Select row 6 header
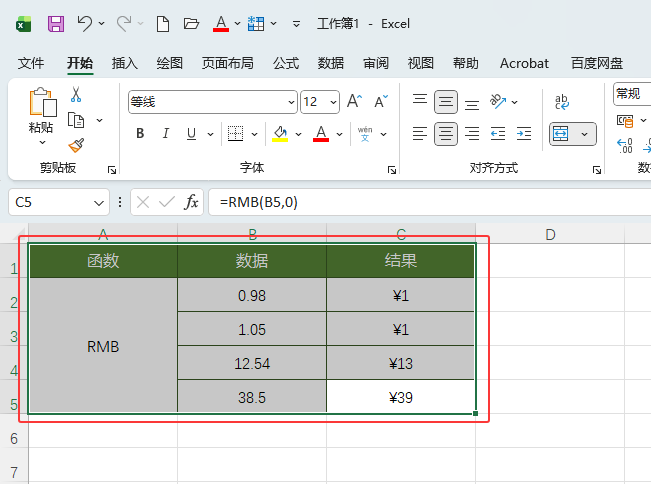Image resolution: width=651 pixels, height=484 pixels. 14,438
